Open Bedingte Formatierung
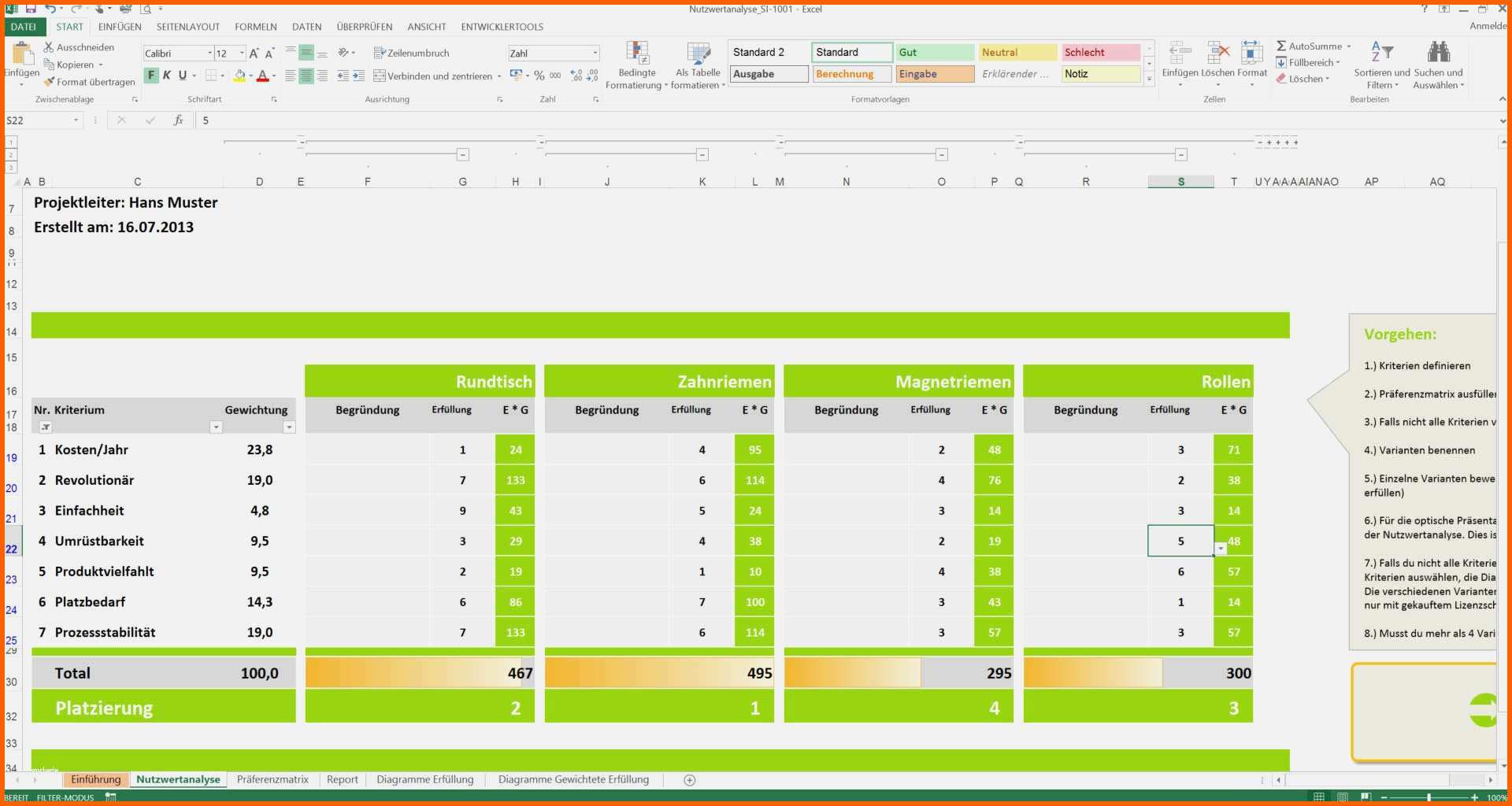This screenshot has height=806, width=1512. point(637,66)
